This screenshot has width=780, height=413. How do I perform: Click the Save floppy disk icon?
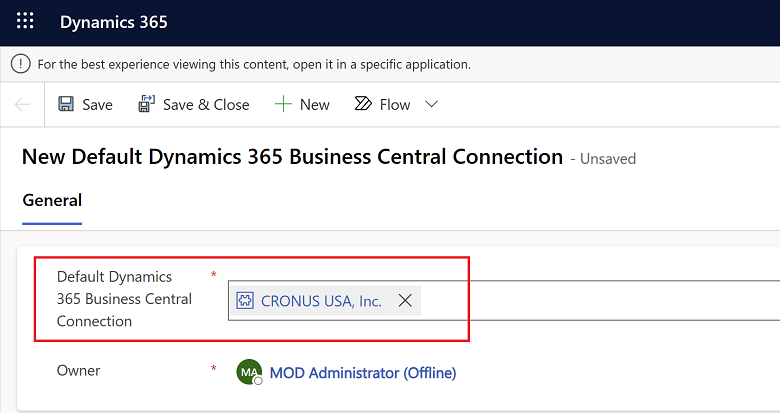(66, 104)
